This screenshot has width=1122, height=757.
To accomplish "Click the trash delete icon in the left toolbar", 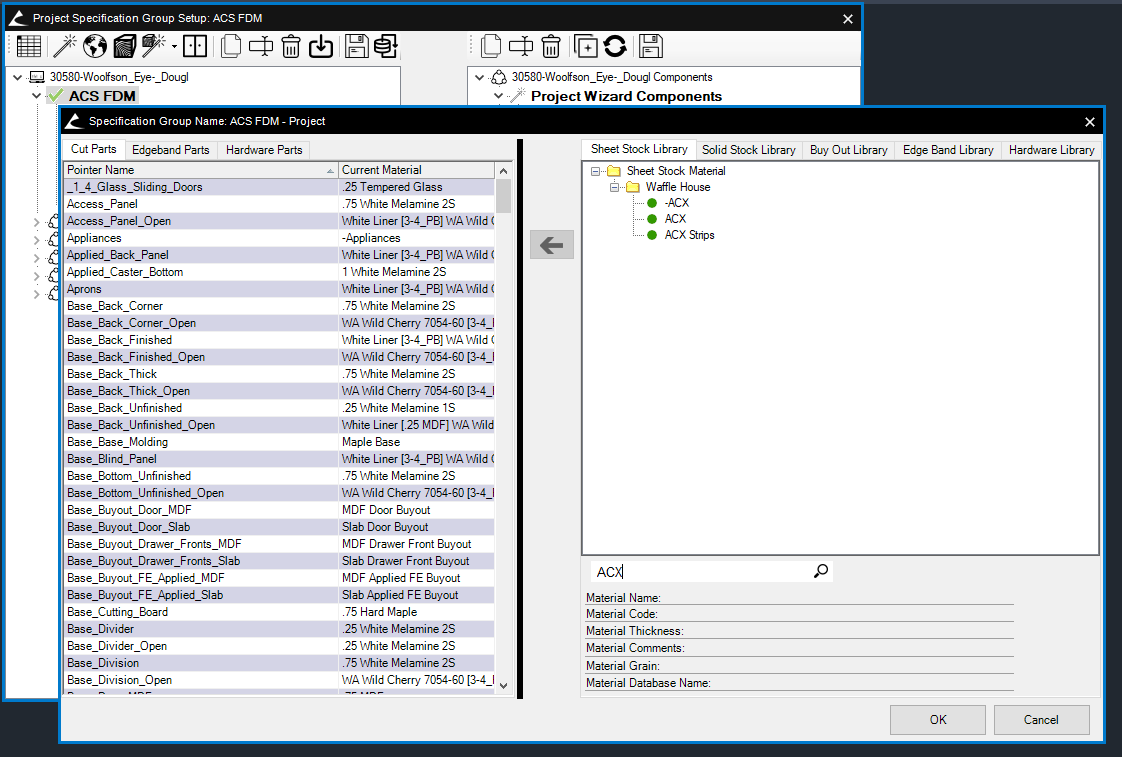I will point(291,47).
